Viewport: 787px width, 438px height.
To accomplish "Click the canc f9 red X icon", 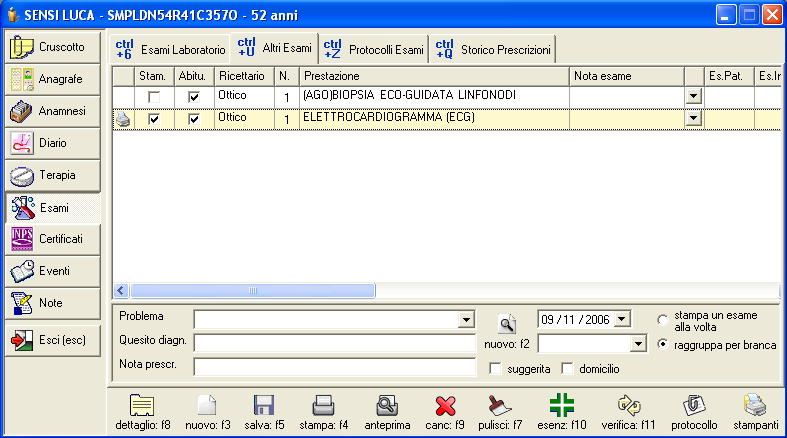I will [x=446, y=405].
